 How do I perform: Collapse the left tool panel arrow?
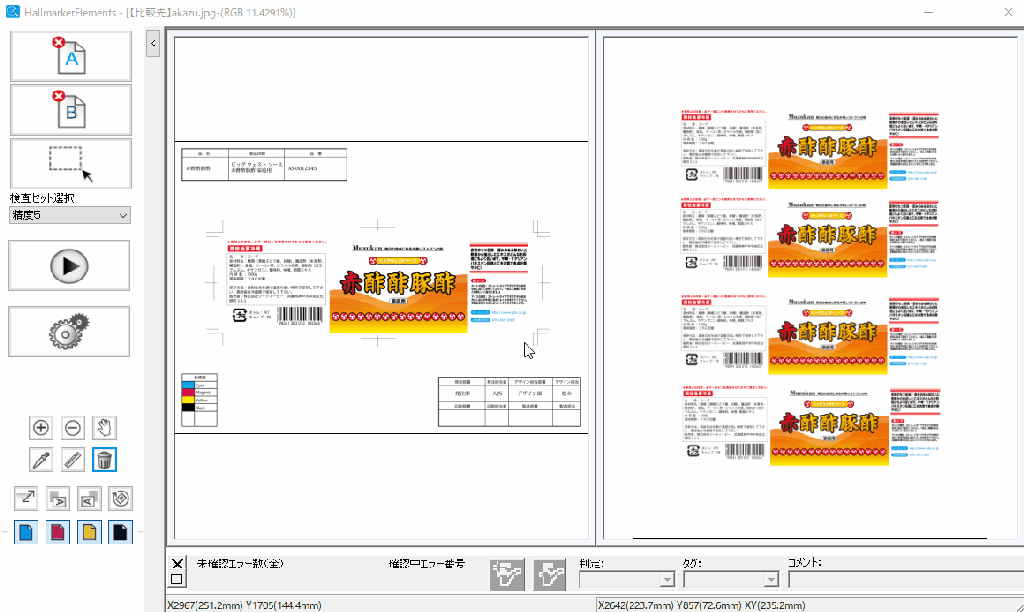pyautogui.click(x=153, y=44)
